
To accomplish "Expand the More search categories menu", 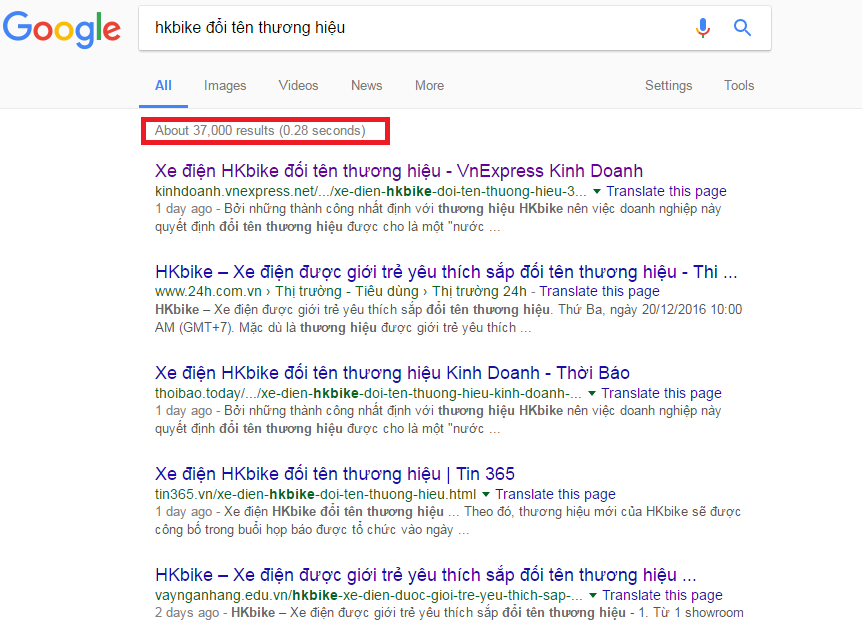I will [429, 85].
